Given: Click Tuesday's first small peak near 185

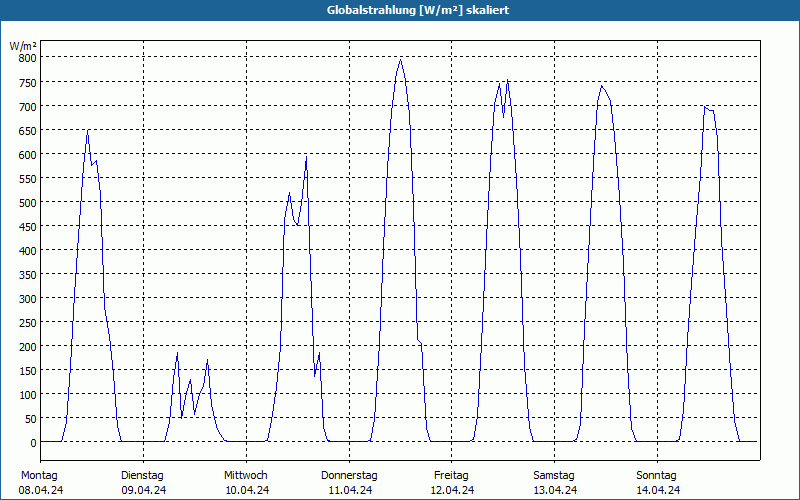Looking at the screenshot, I should point(177,353).
